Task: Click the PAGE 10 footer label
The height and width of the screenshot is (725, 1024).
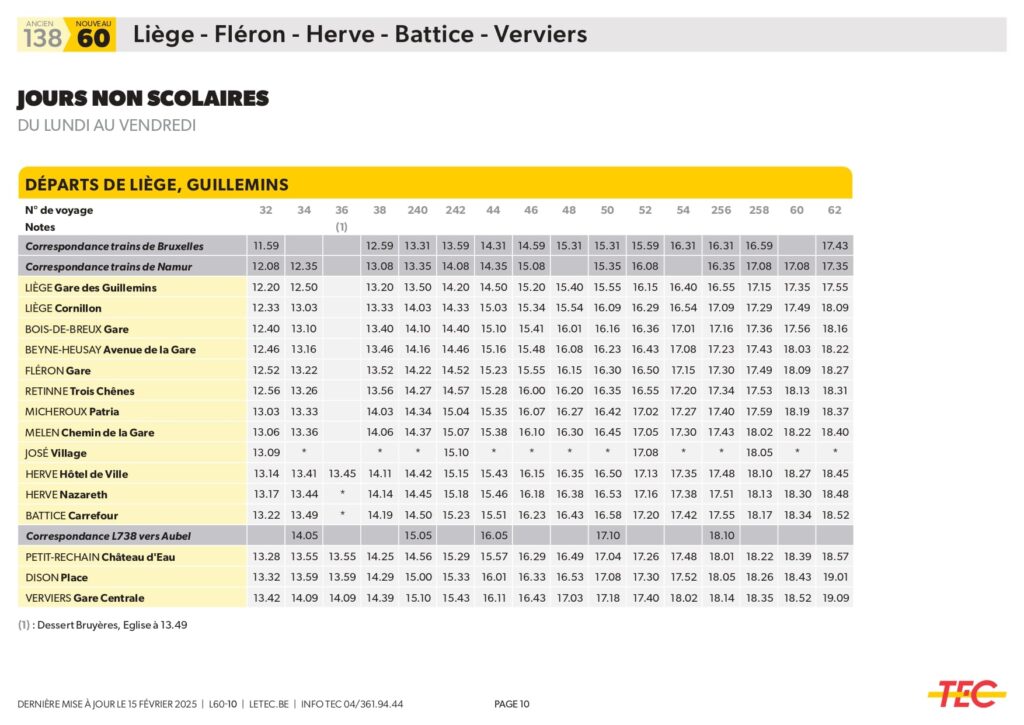Action: coord(512,704)
